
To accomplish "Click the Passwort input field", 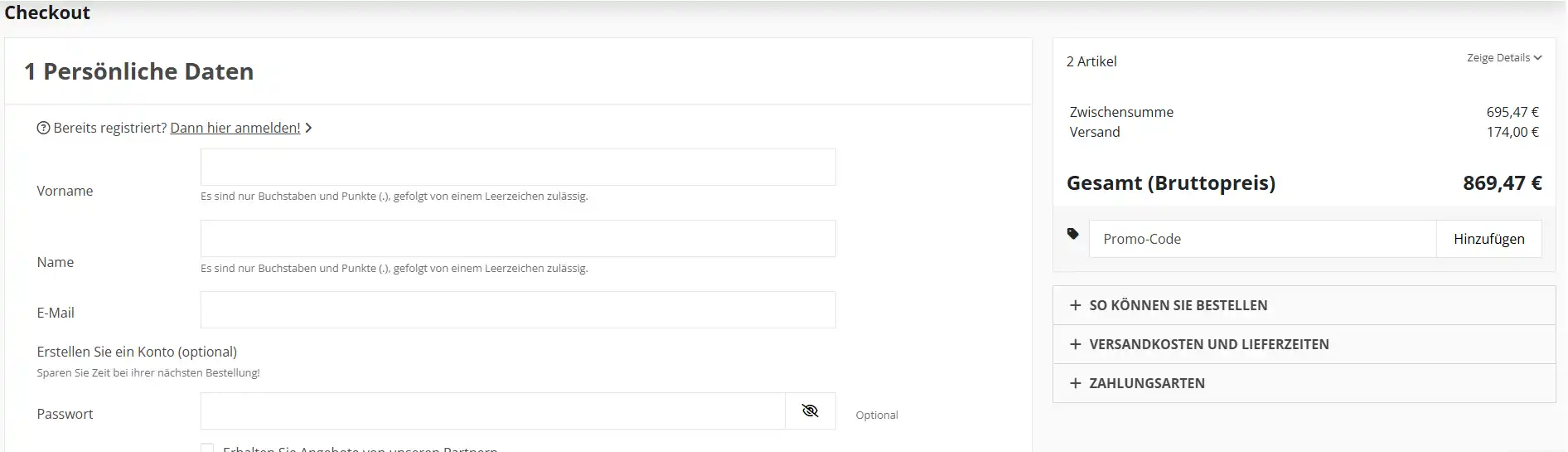I will click(492, 411).
